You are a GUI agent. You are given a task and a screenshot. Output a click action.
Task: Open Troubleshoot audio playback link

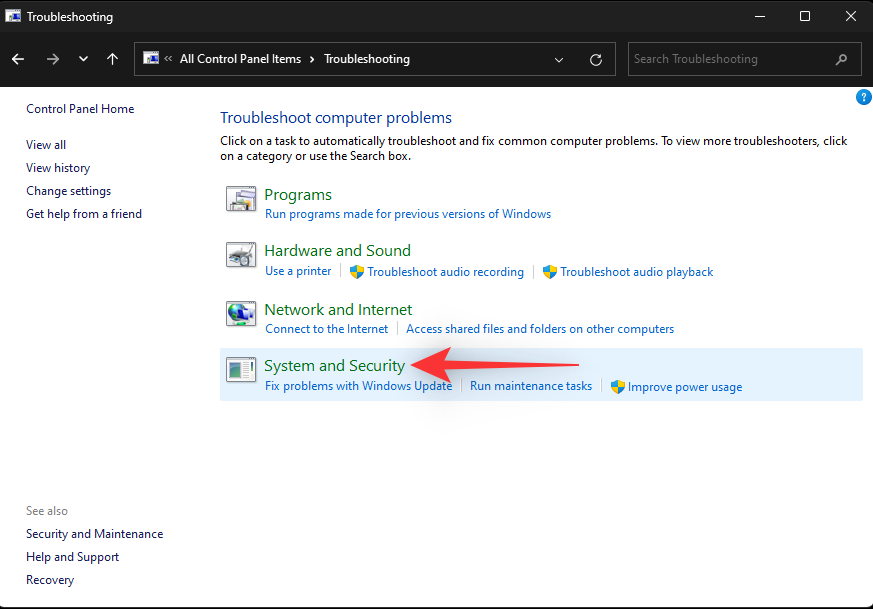636,272
